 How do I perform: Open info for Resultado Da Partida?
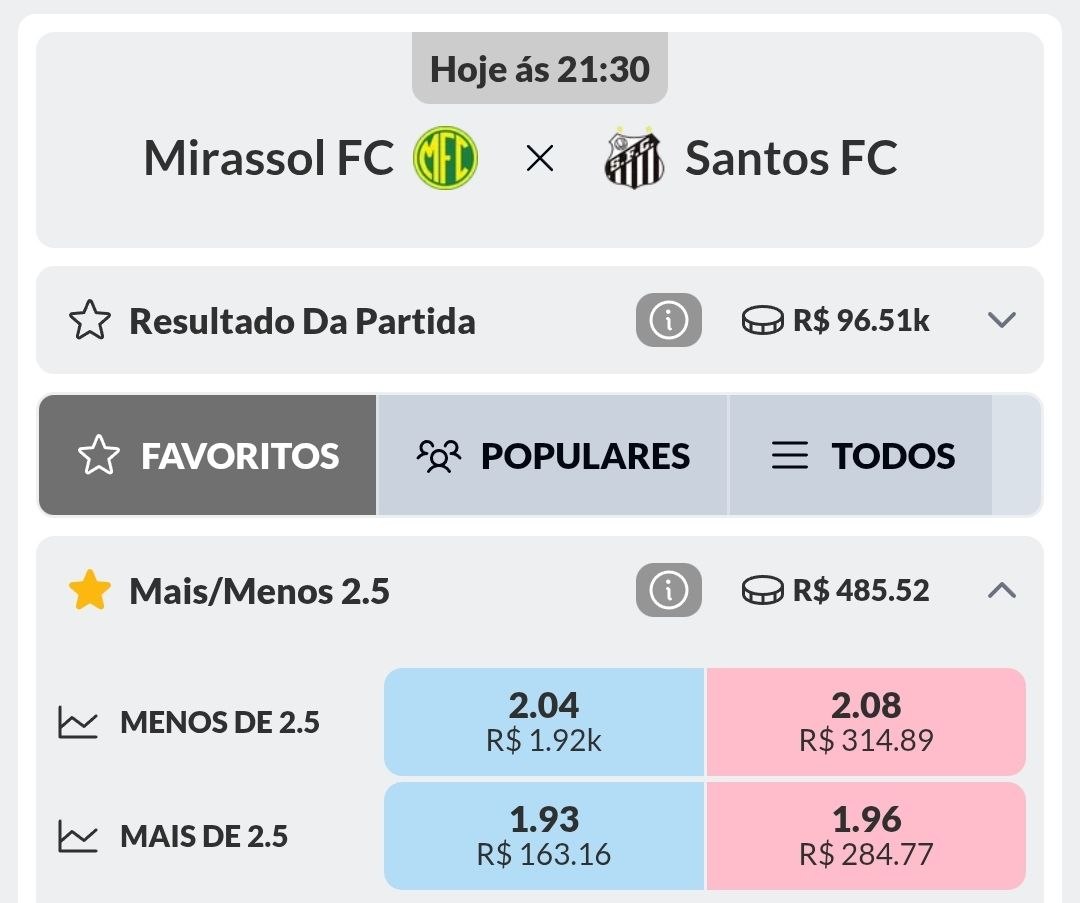pyautogui.click(x=668, y=321)
